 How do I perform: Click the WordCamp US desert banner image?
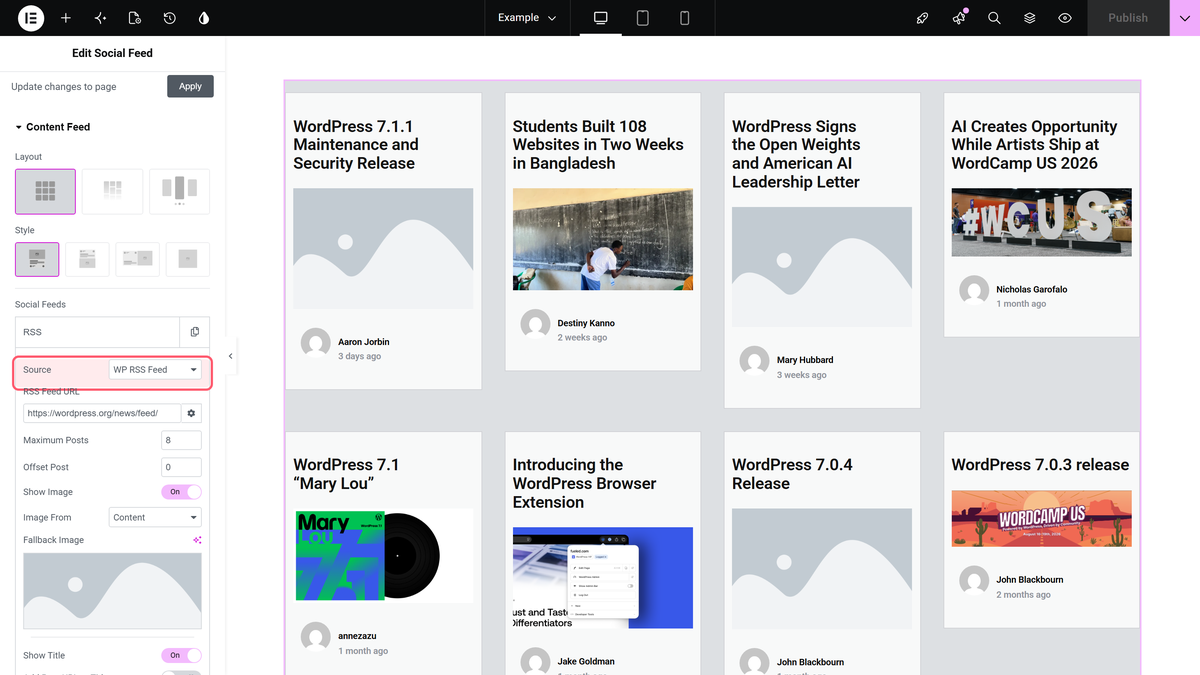coord(1041,518)
